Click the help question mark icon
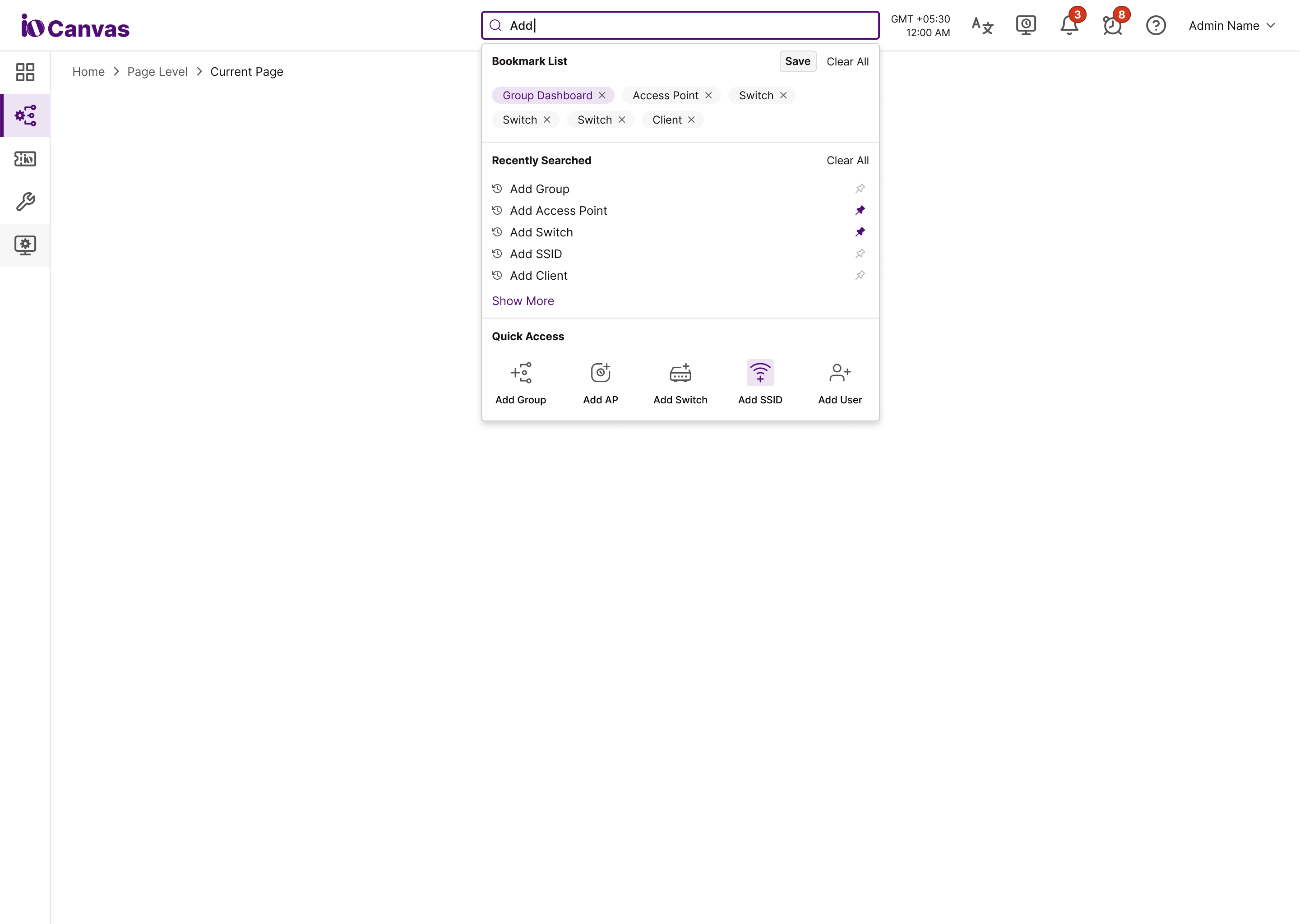The width and height of the screenshot is (1300, 924). click(1156, 26)
